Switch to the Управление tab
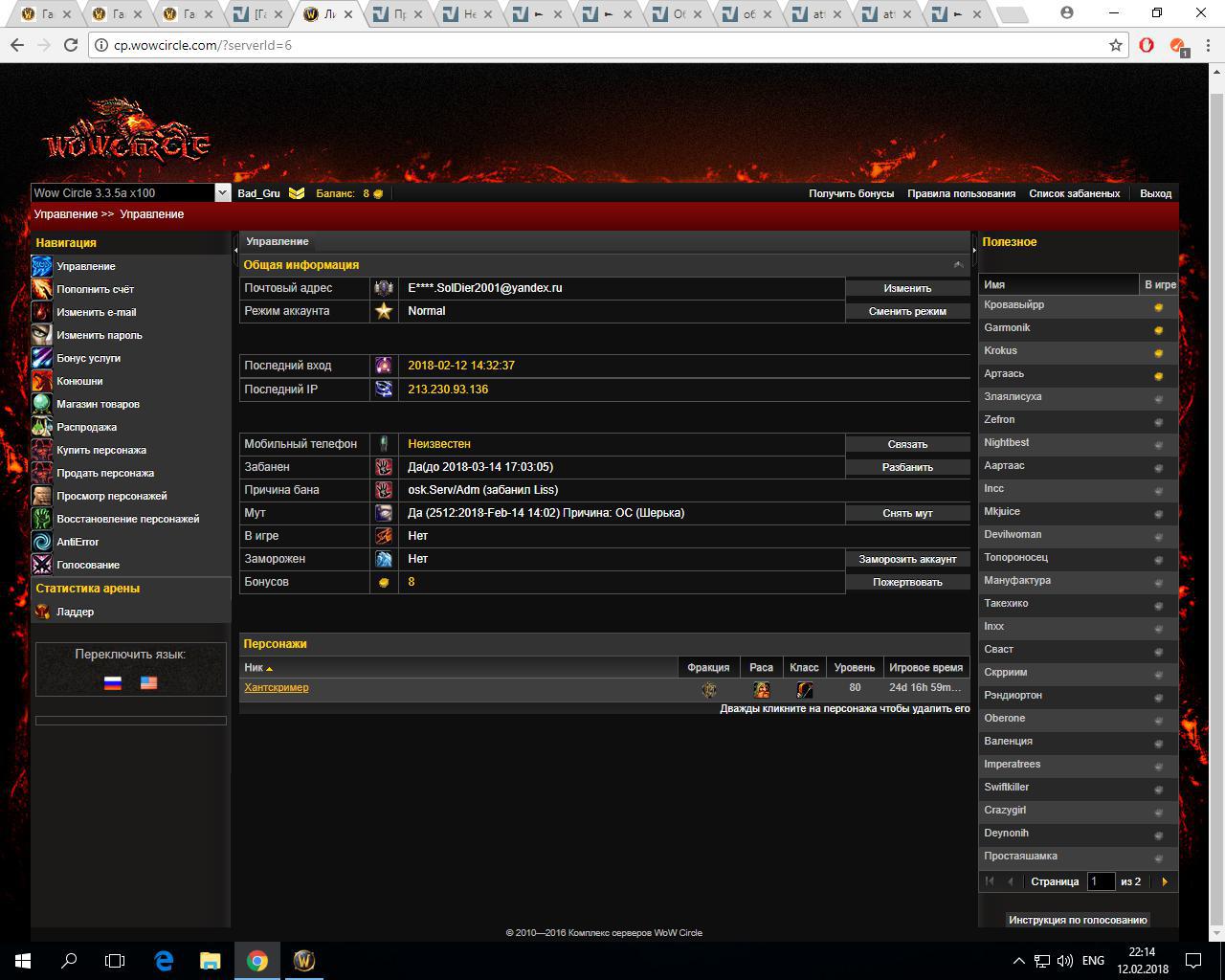 coord(277,241)
